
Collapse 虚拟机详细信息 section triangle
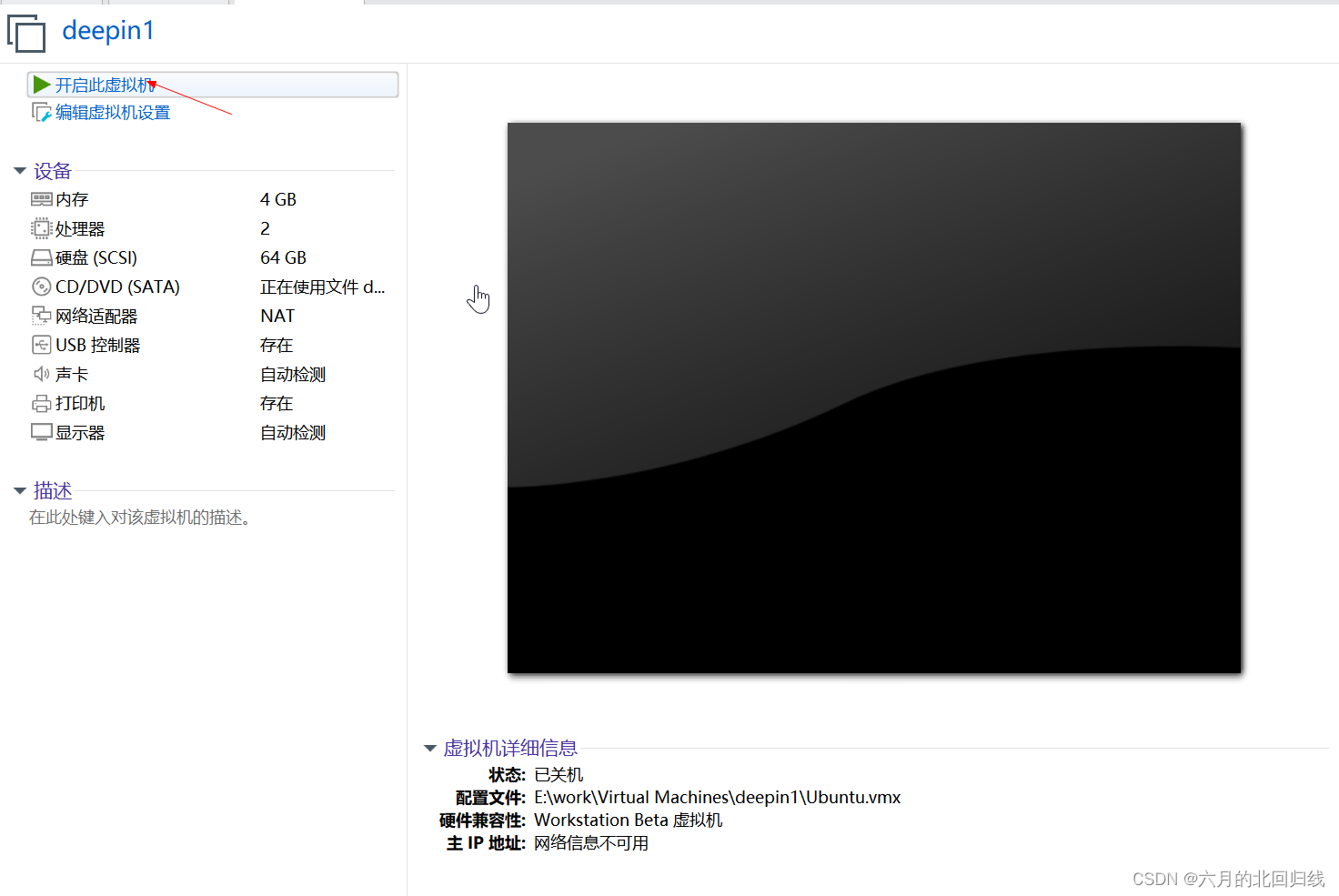430,749
